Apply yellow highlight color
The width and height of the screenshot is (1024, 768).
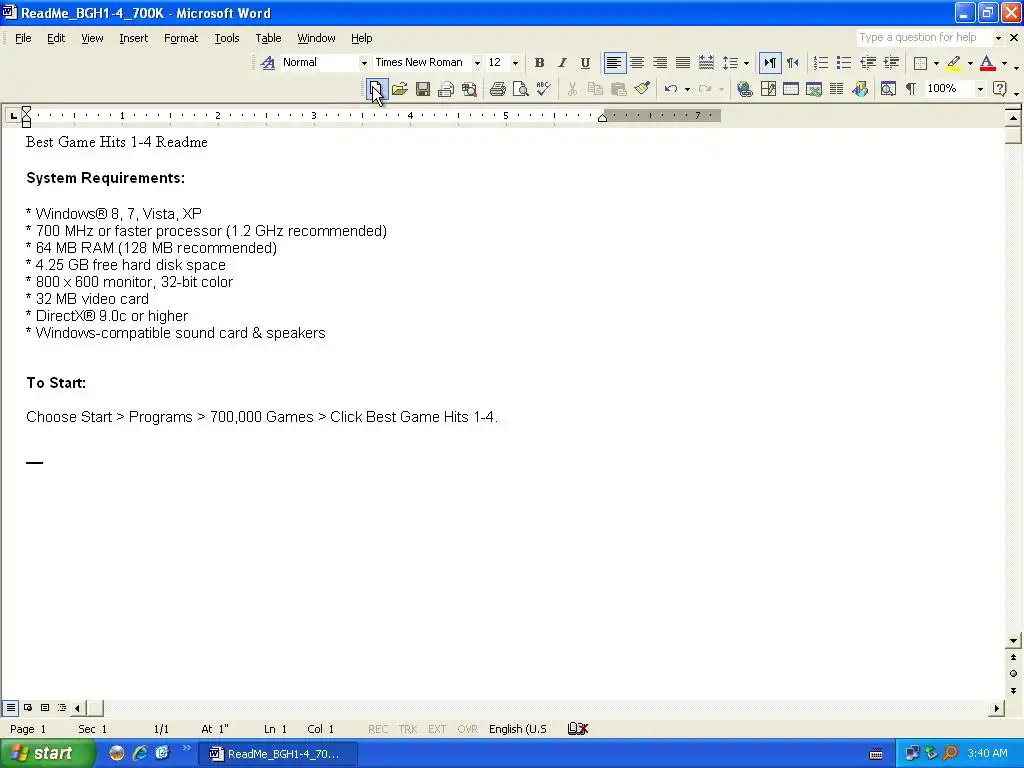(x=953, y=63)
